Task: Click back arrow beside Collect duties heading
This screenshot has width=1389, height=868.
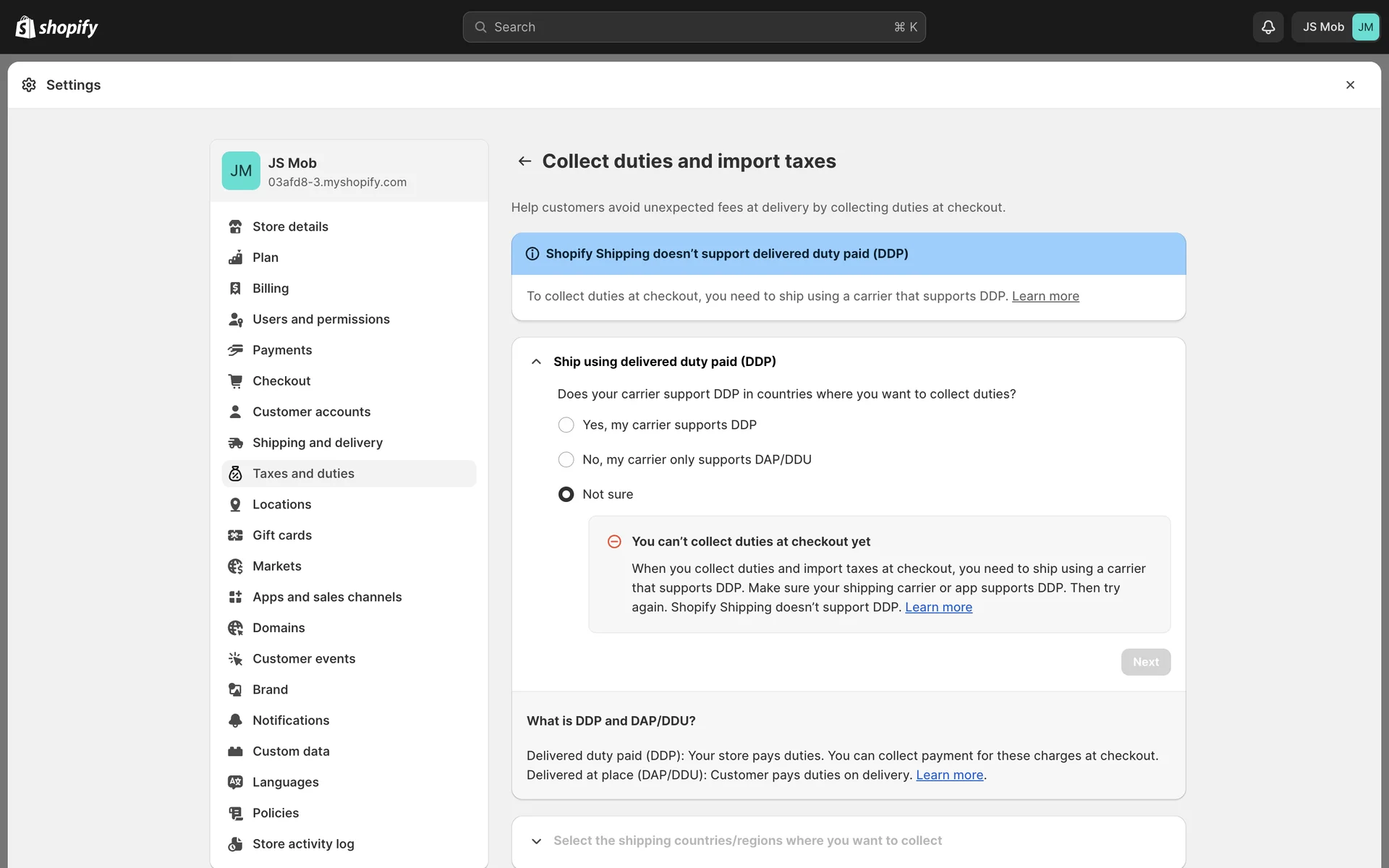Action: [524, 161]
